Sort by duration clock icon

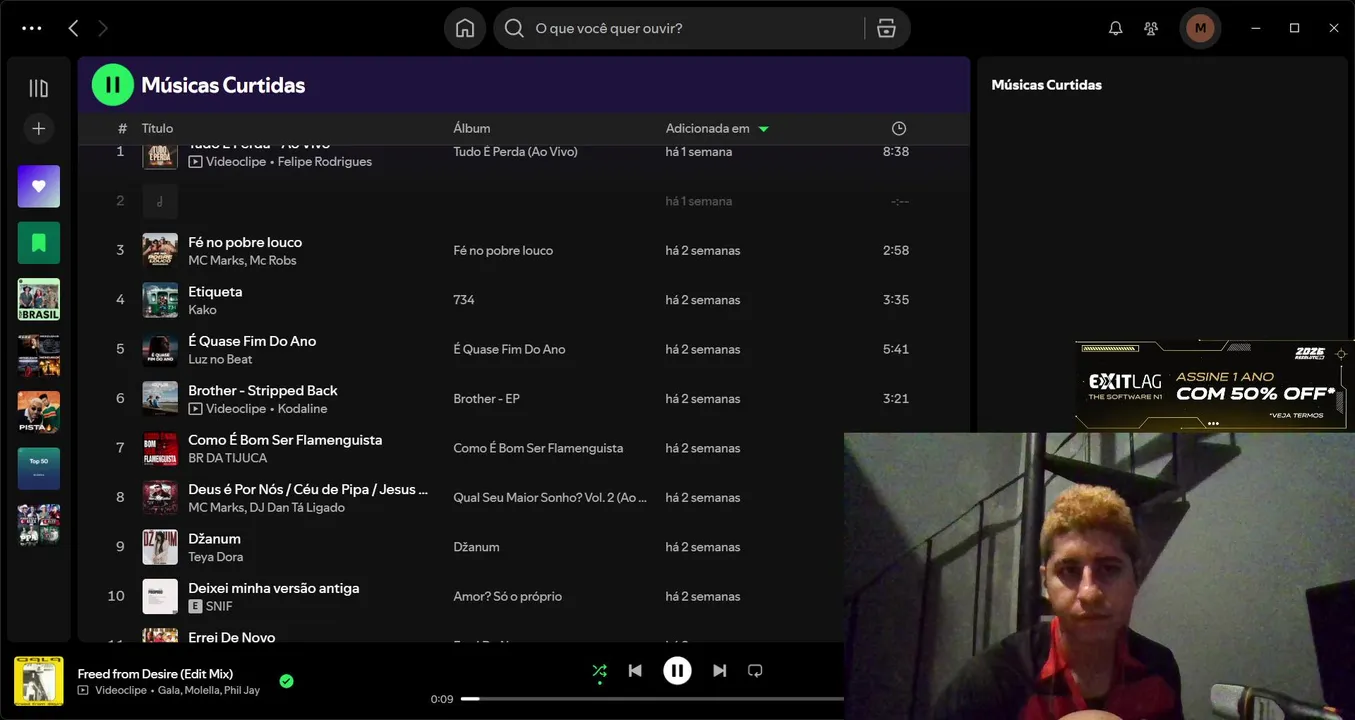pos(899,128)
